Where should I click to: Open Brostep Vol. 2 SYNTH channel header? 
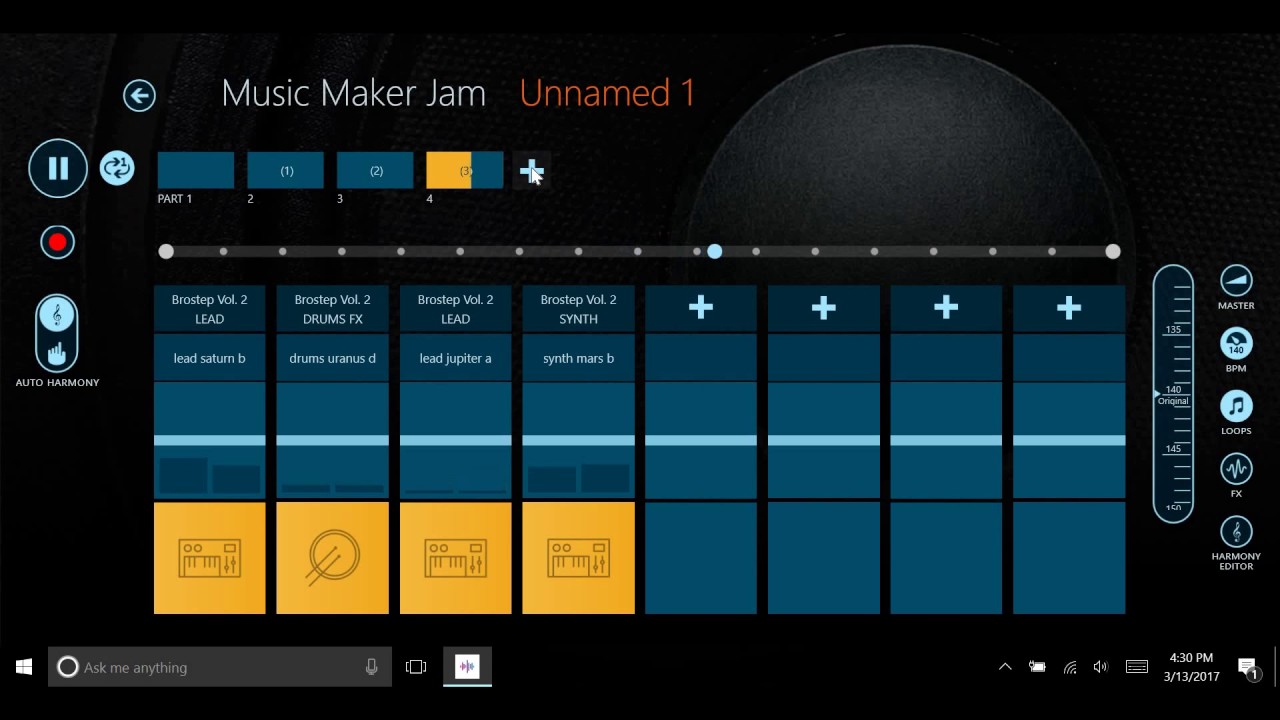click(579, 309)
